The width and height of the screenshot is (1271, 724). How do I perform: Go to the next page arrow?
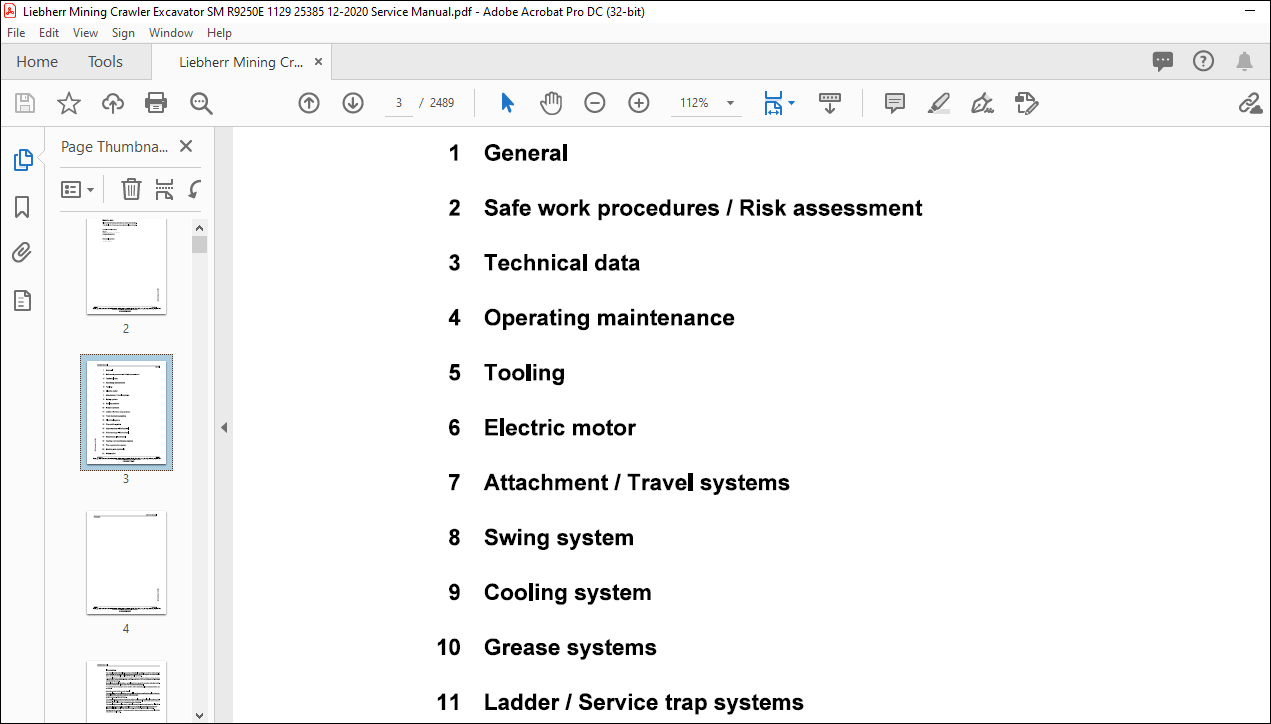pyautogui.click(x=353, y=103)
